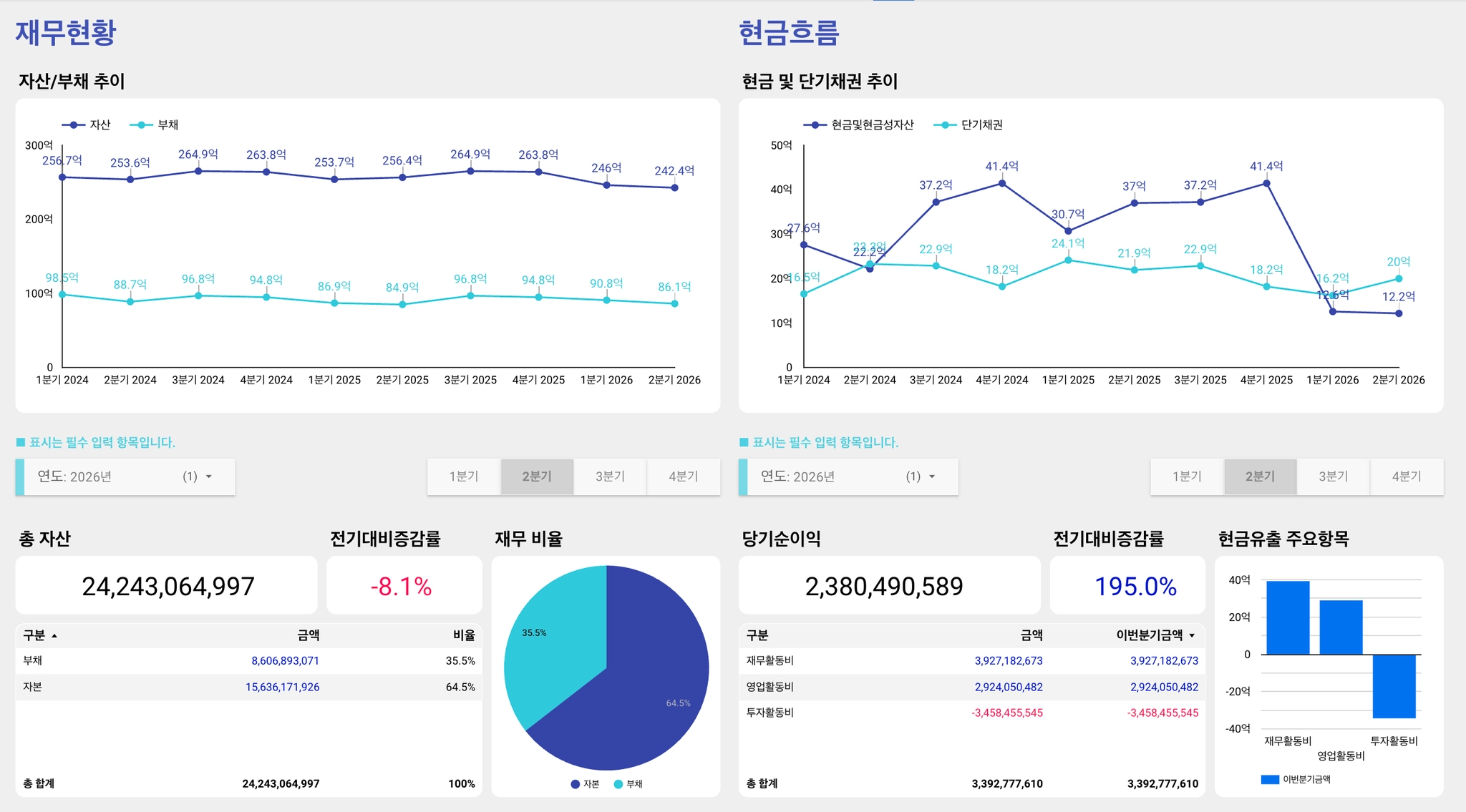Open the right 연도: 2026년 dropdown

(x=848, y=476)
